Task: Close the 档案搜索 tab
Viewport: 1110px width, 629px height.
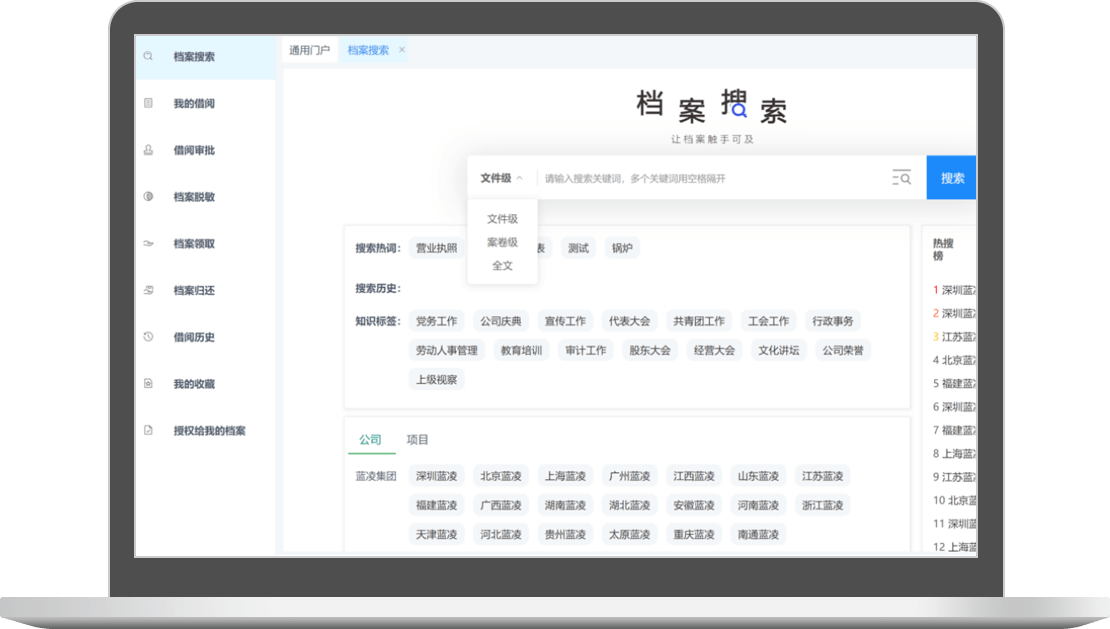Action: 402,50
